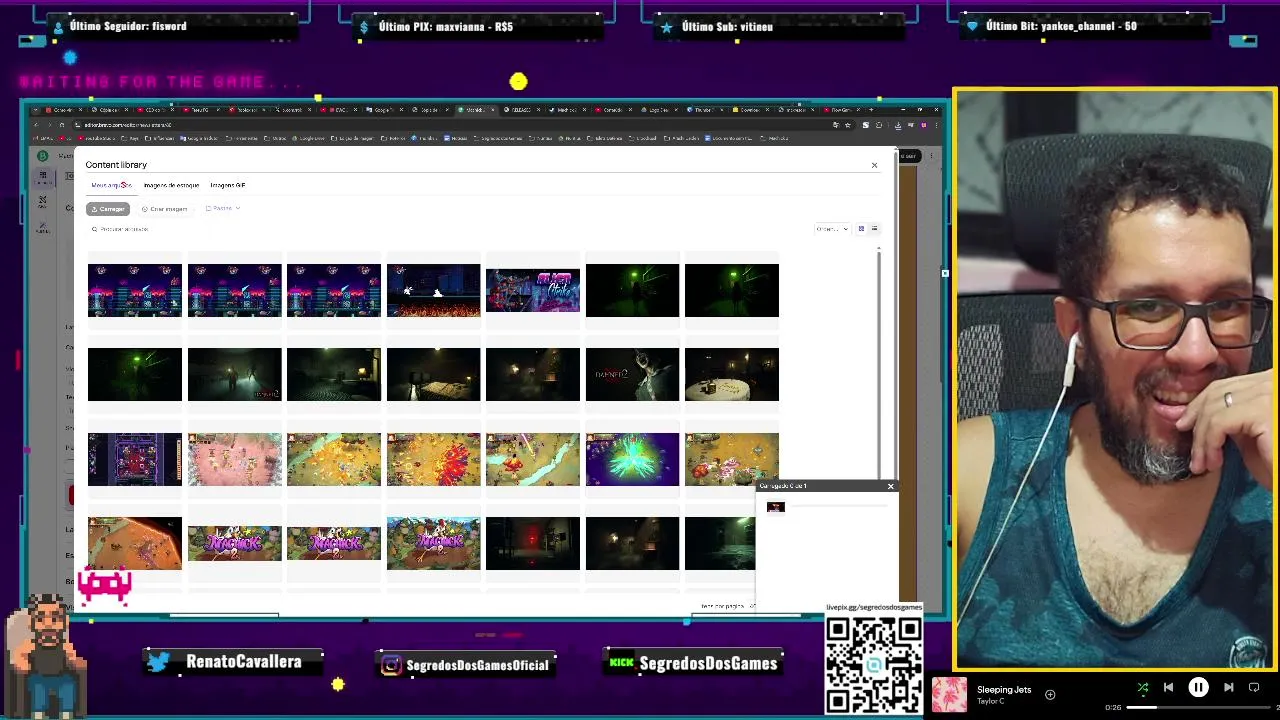Click the Kick SegredosDosGames label

pyautogui.click(x=708, y=663)
